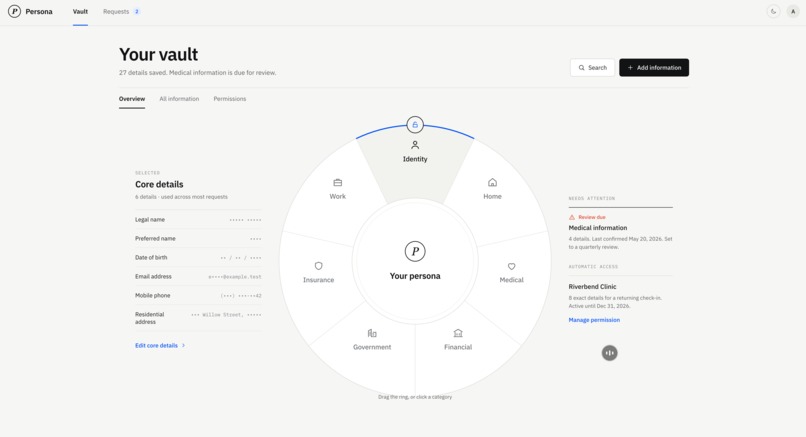This screenshot has width=806, height=437.
Task: Click the Review due warning icon
Action: pos(572,217)
